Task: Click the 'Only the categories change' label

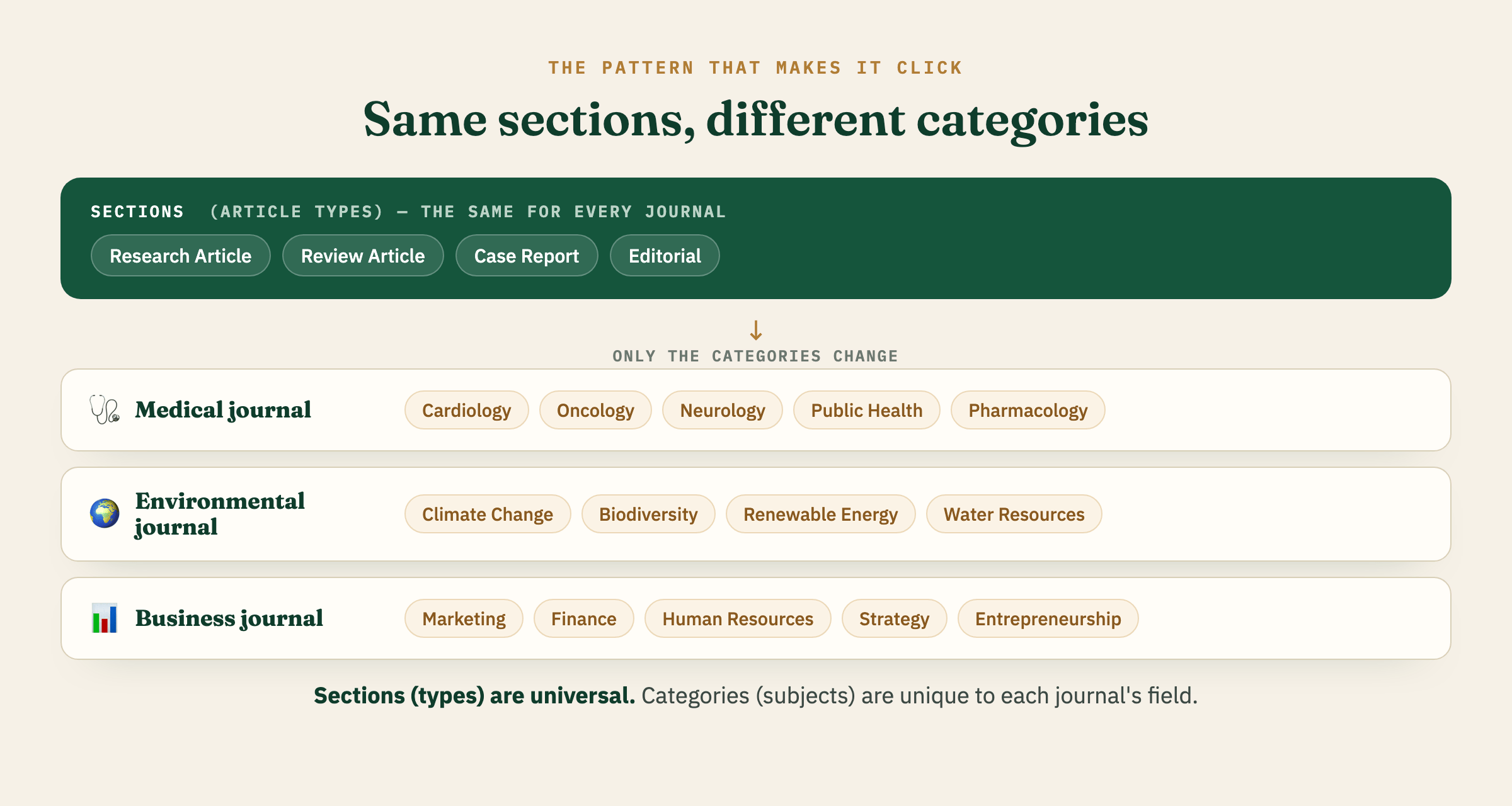Action: point(756,356)
